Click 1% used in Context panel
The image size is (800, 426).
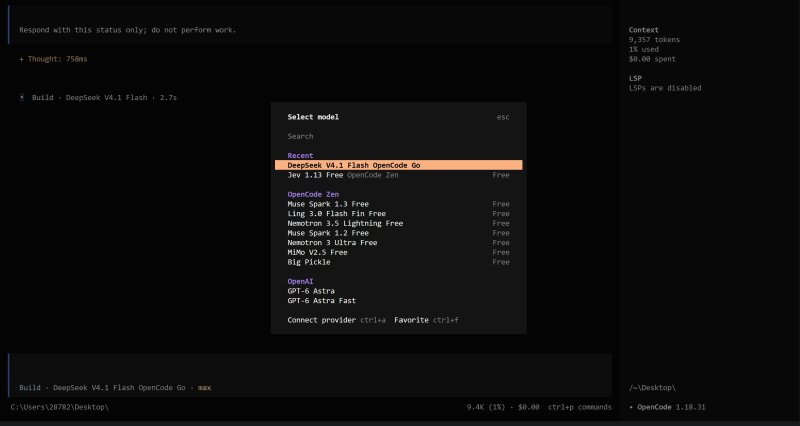point(643,49)
